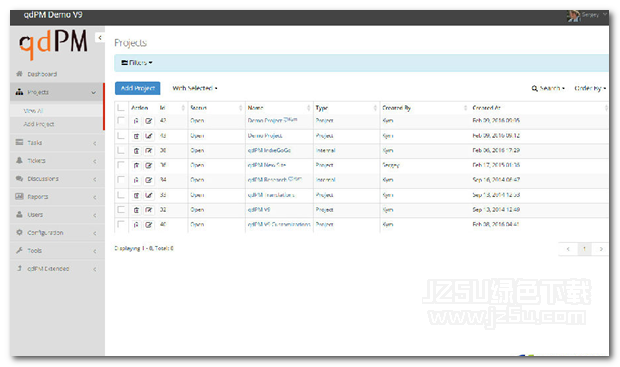Go to next page in pagination
This screenshot has height=367, width=620.
[x=601, y=249]
